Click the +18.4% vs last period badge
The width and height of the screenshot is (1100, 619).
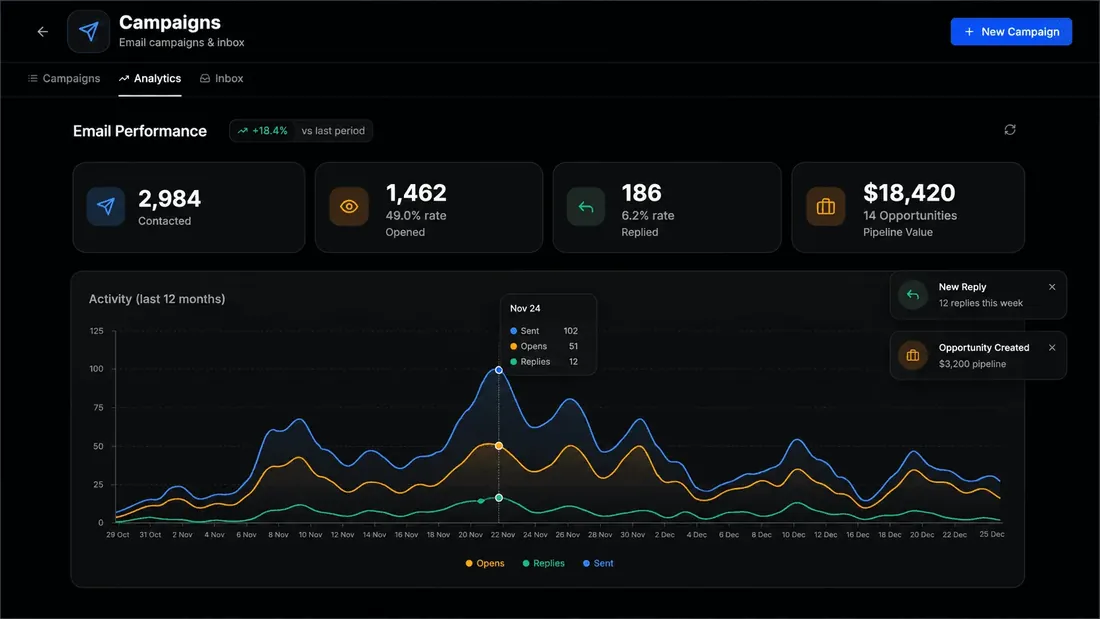(x=301, y=131)
